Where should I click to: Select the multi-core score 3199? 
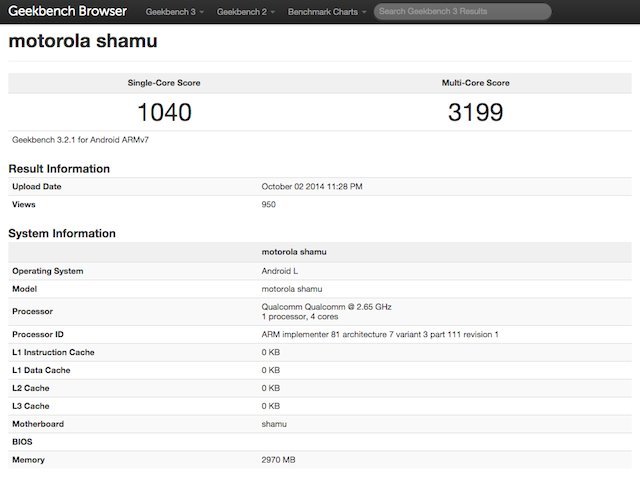coord(475,112)
